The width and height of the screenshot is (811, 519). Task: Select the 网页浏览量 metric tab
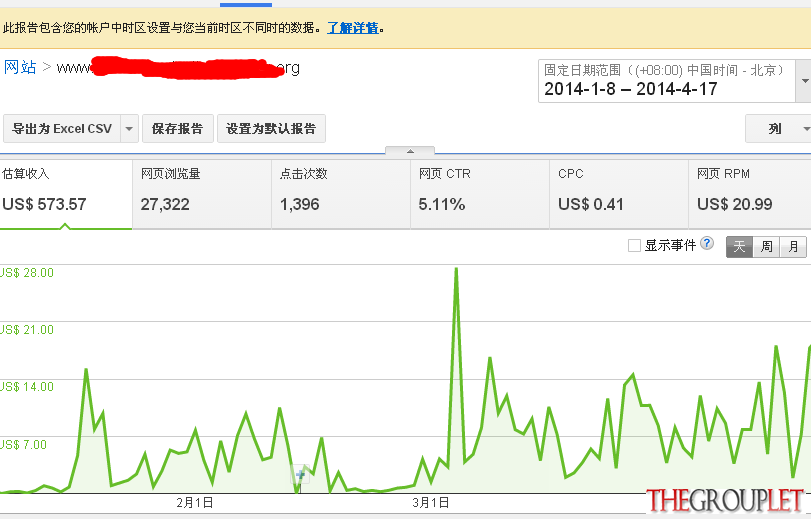tap(202, 194)
